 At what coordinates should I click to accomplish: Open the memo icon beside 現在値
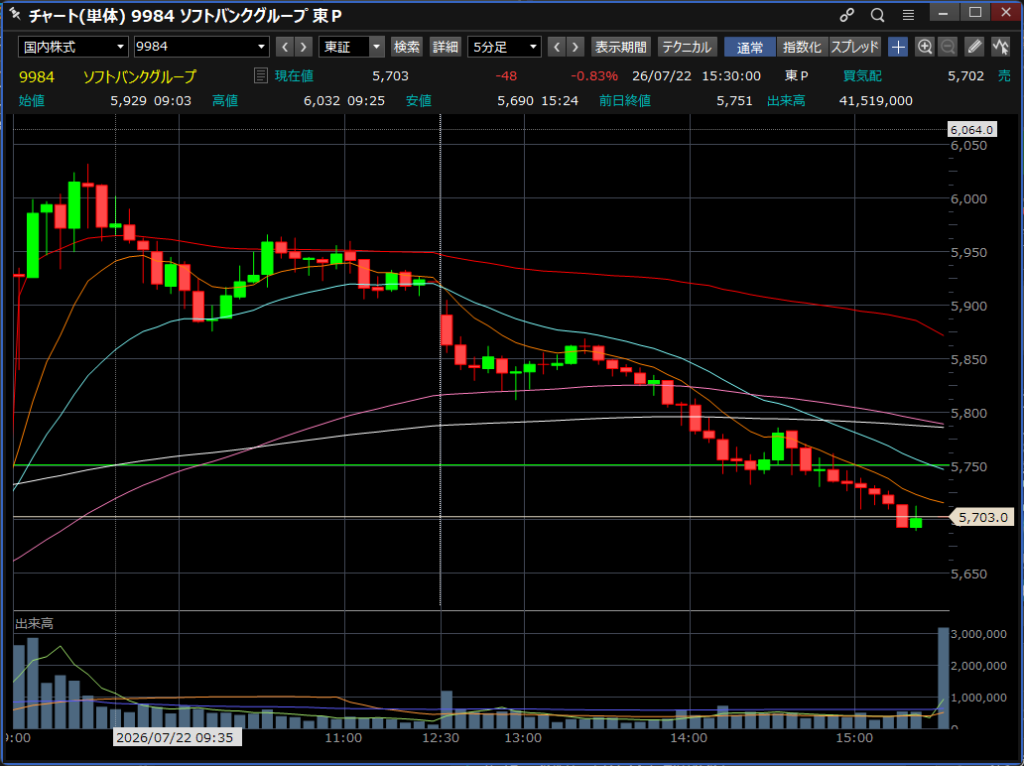[x=260, y=76]
